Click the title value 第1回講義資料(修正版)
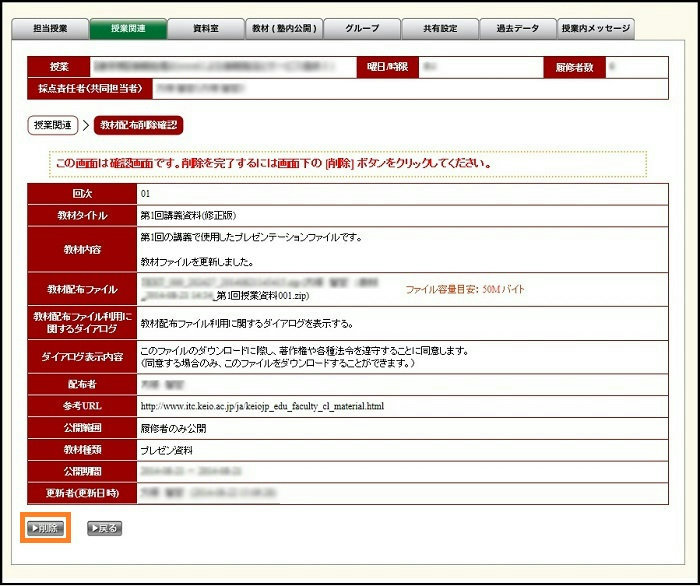Image resolution: width=700 pixels, height=586 pixels. pyautogui.click(x=188, y=215)
